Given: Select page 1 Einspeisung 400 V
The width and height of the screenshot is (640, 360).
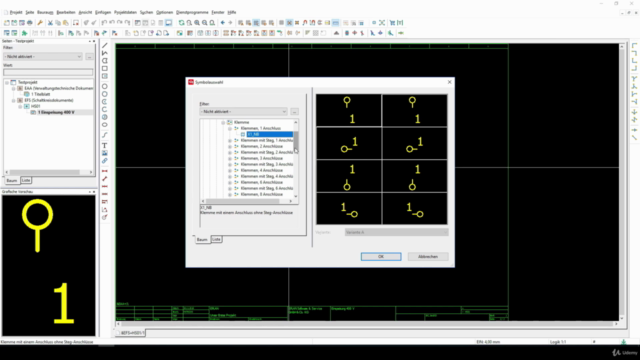Looking at the screenshot, I should (x=56, y=112).
